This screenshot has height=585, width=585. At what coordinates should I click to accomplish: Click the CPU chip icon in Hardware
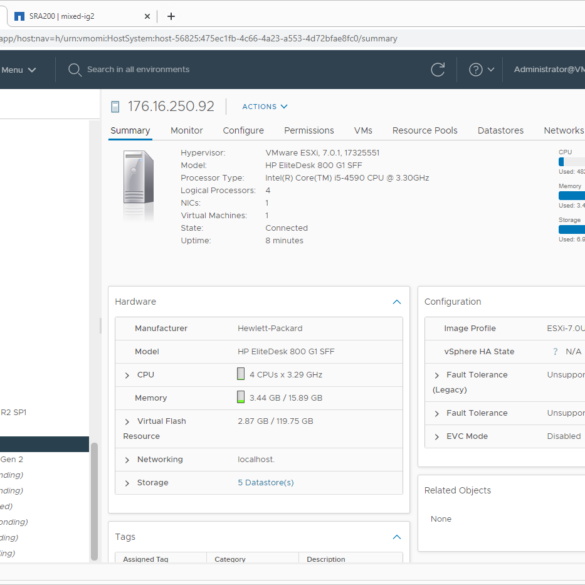[x=241, y=373]
